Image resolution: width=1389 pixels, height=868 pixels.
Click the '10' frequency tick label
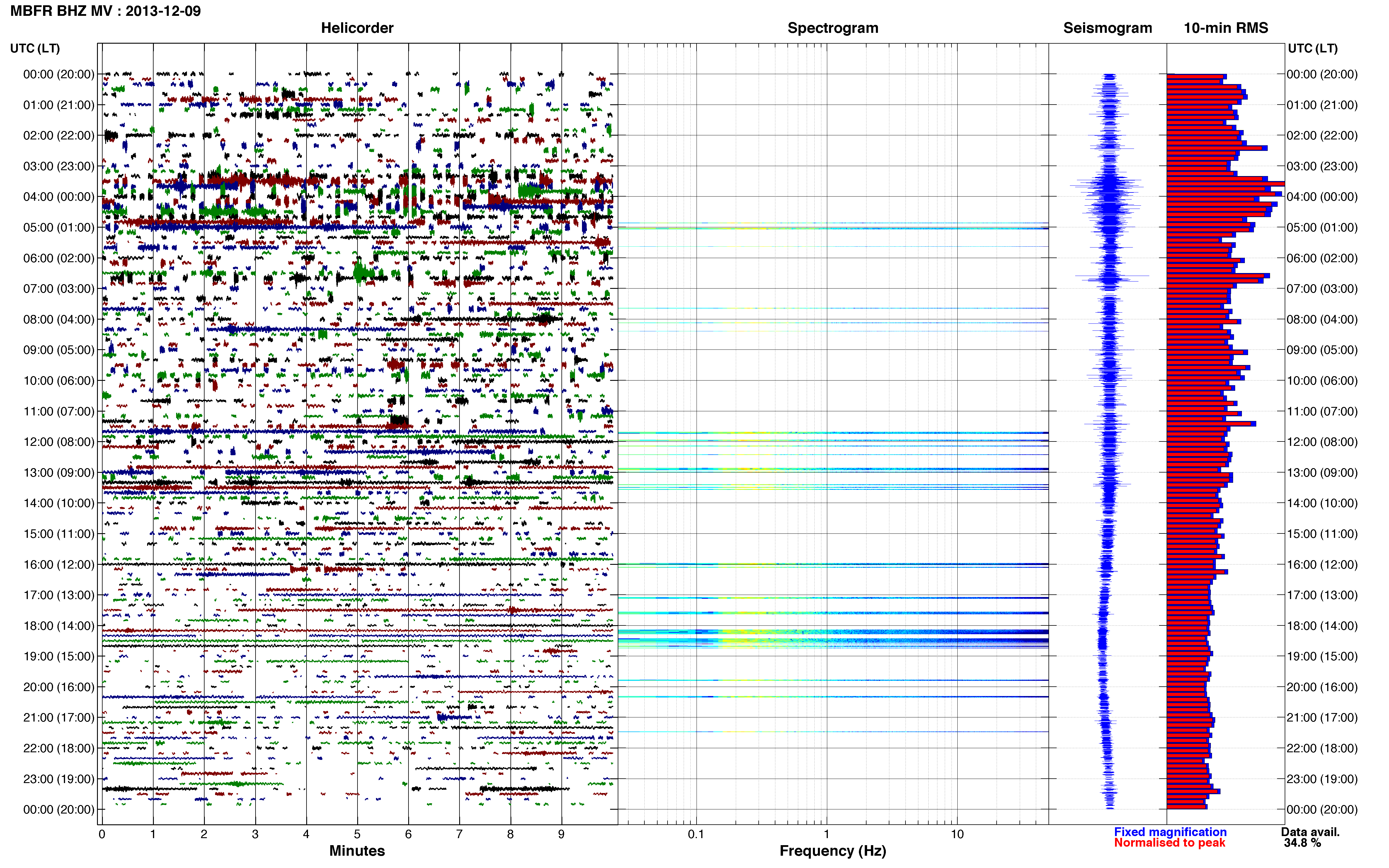pos(957,834)
